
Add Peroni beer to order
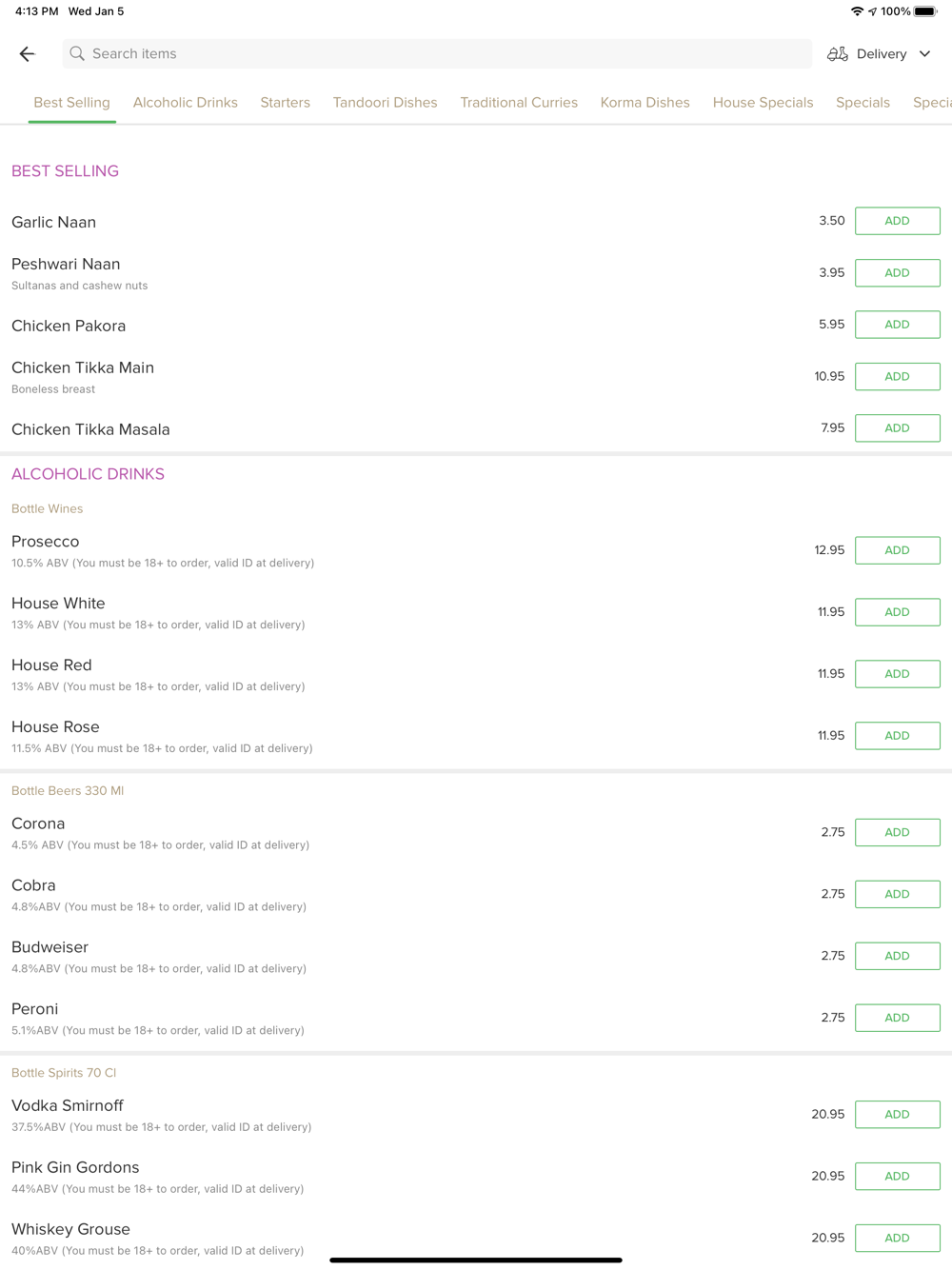tap(897, 1018)
